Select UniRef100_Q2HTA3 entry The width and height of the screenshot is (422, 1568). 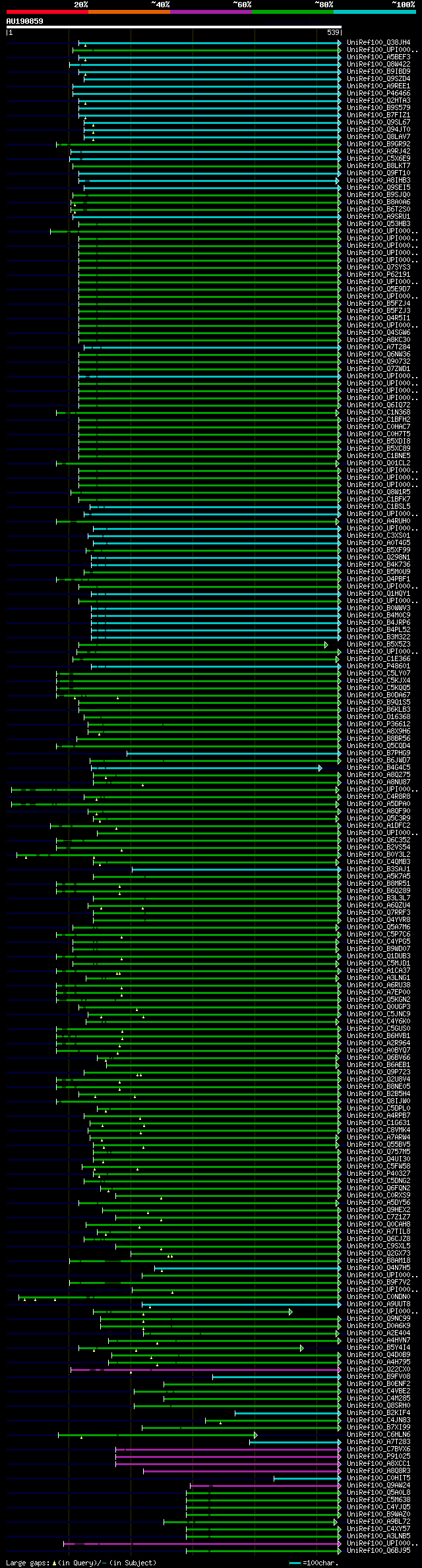378,101
